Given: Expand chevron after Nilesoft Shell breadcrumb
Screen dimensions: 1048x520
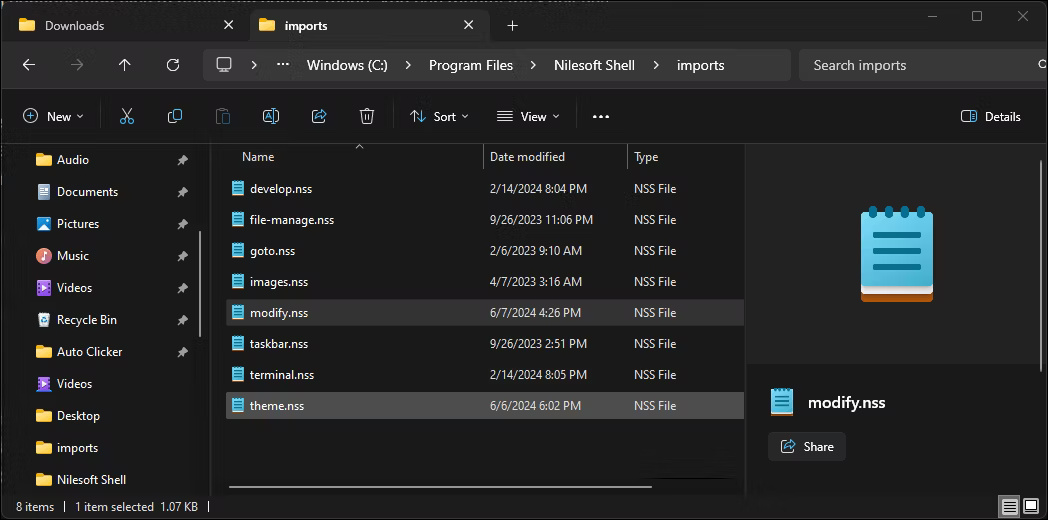Looking at the screenshot, I should pyautogui.click(x=656, y=65).
